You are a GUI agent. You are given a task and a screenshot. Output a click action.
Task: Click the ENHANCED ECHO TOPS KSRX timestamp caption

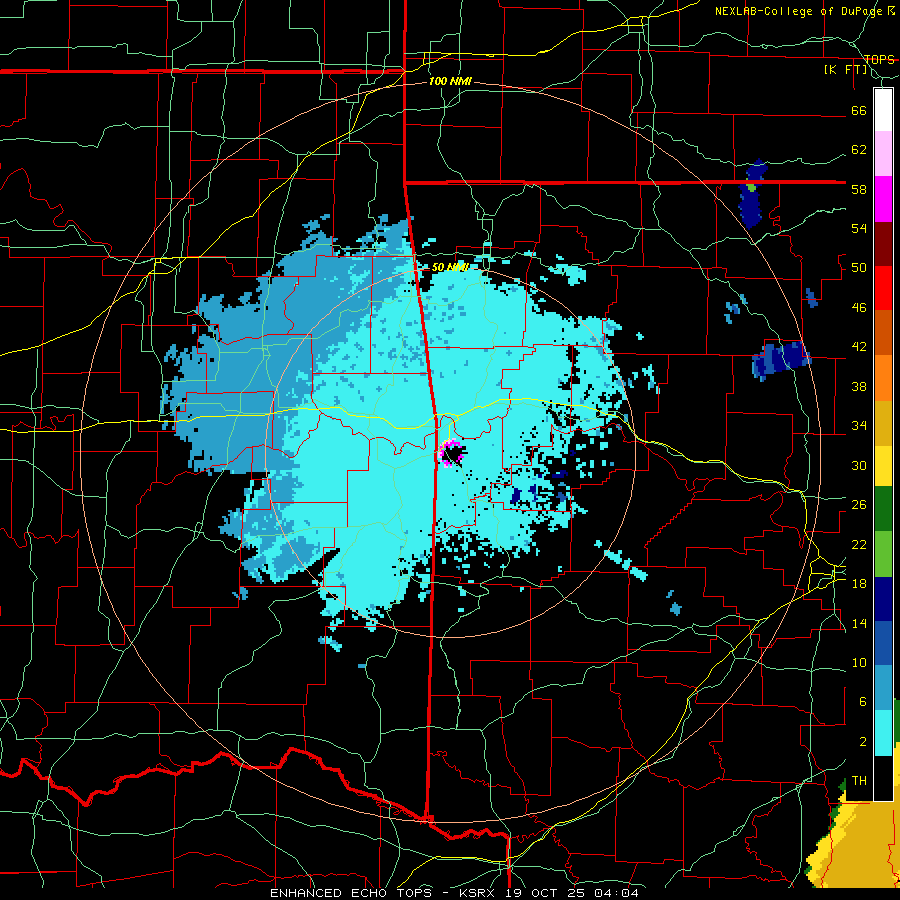[454, 893]
